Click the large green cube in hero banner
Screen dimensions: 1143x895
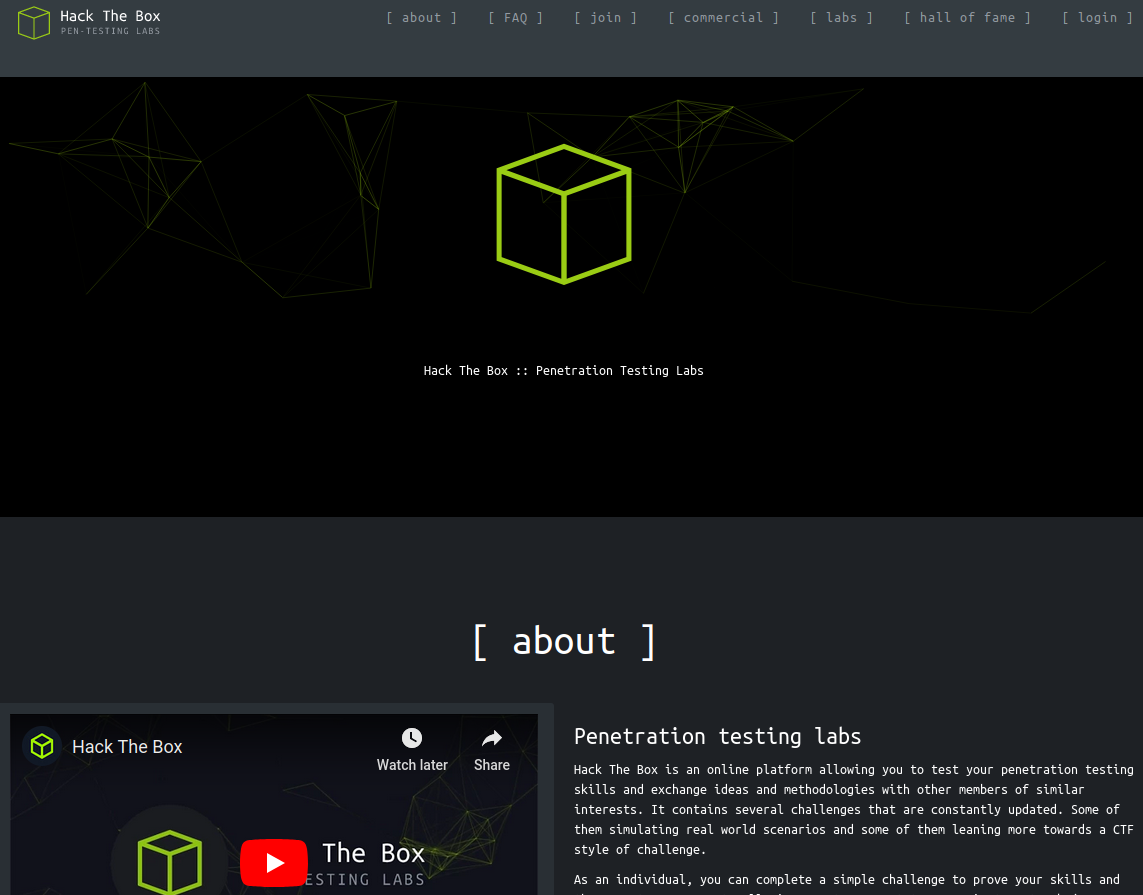(563, 214)
